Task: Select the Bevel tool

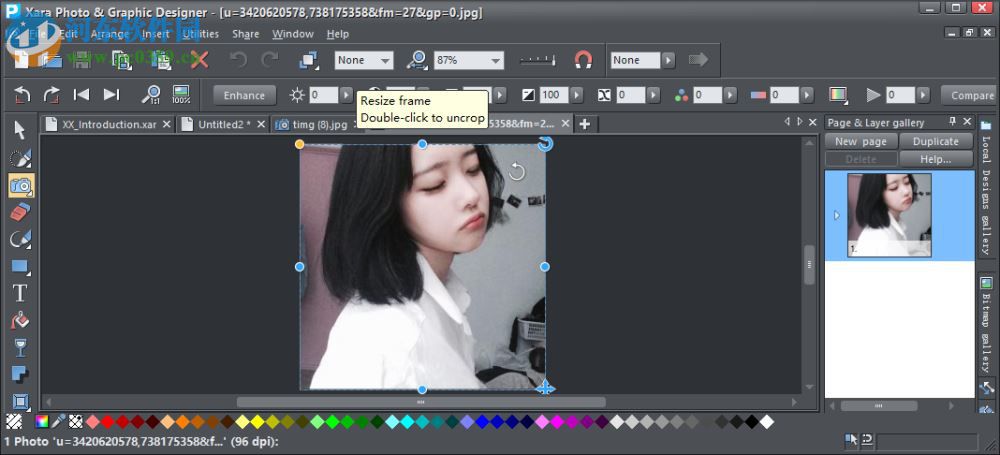Action: coord(20,401)
